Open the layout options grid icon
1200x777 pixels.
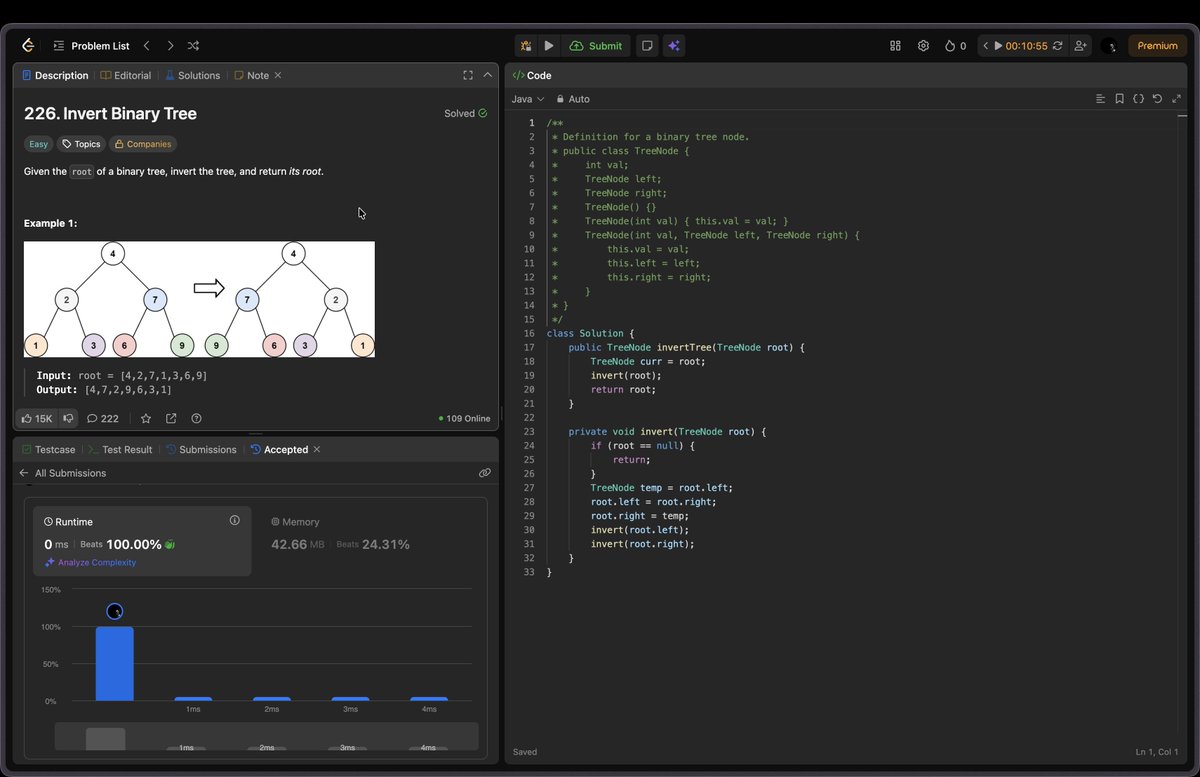(x=895, y=45)
